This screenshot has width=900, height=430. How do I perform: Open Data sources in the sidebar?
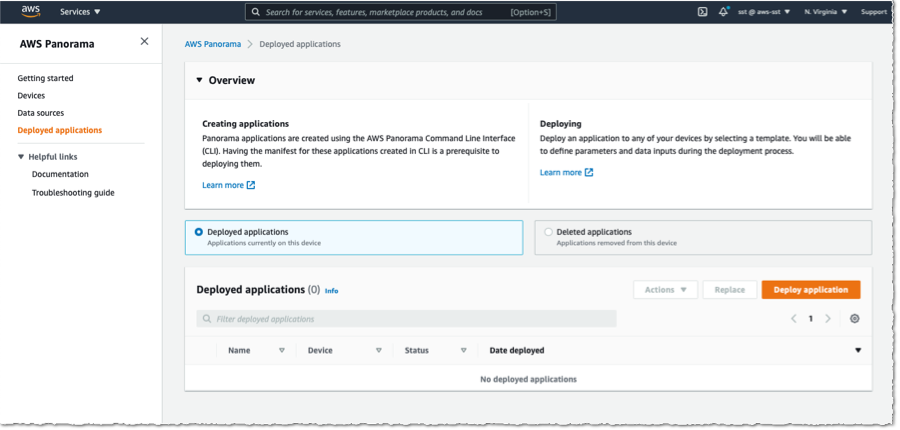(41, 113)
